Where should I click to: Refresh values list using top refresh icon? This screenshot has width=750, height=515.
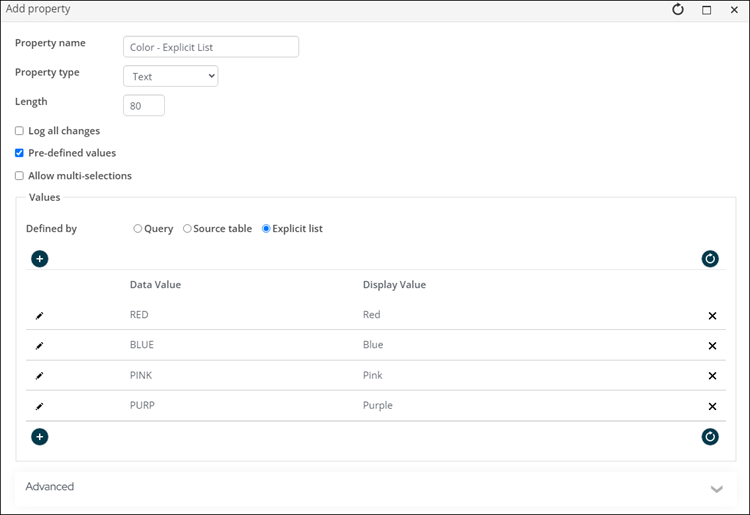[710, 259]
